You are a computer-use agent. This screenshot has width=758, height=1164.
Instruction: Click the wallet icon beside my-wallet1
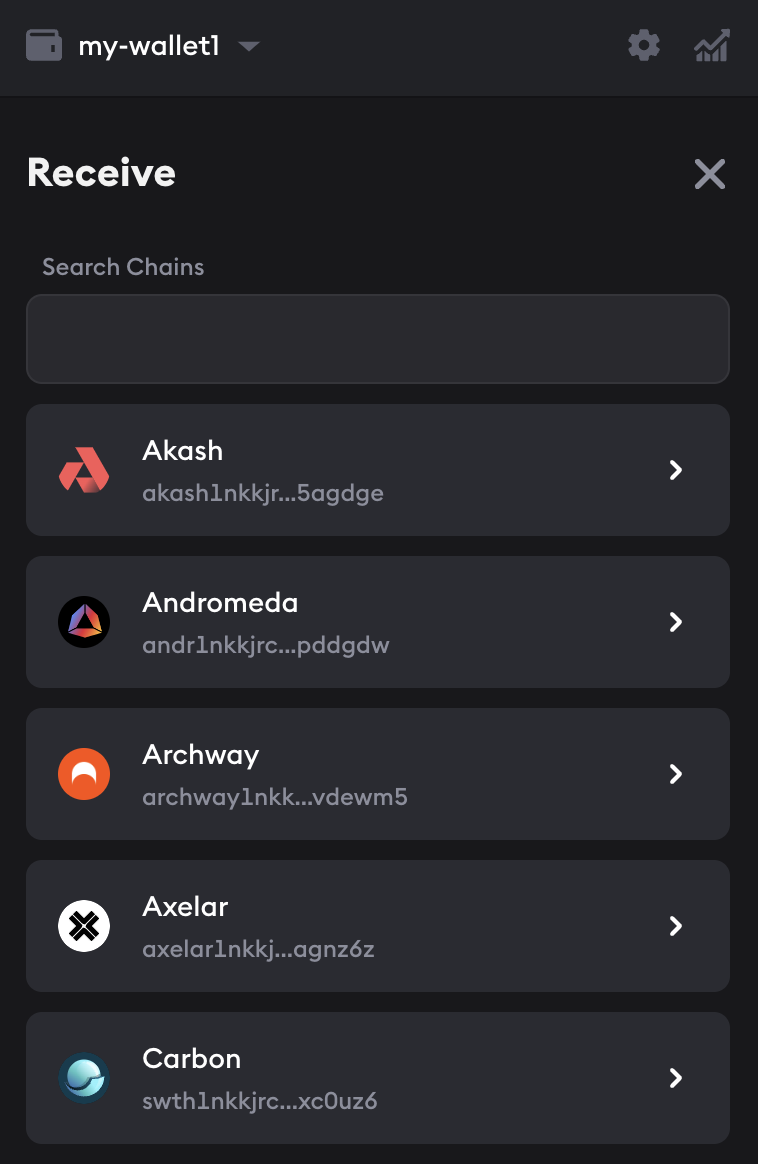[x=44, y=46]
